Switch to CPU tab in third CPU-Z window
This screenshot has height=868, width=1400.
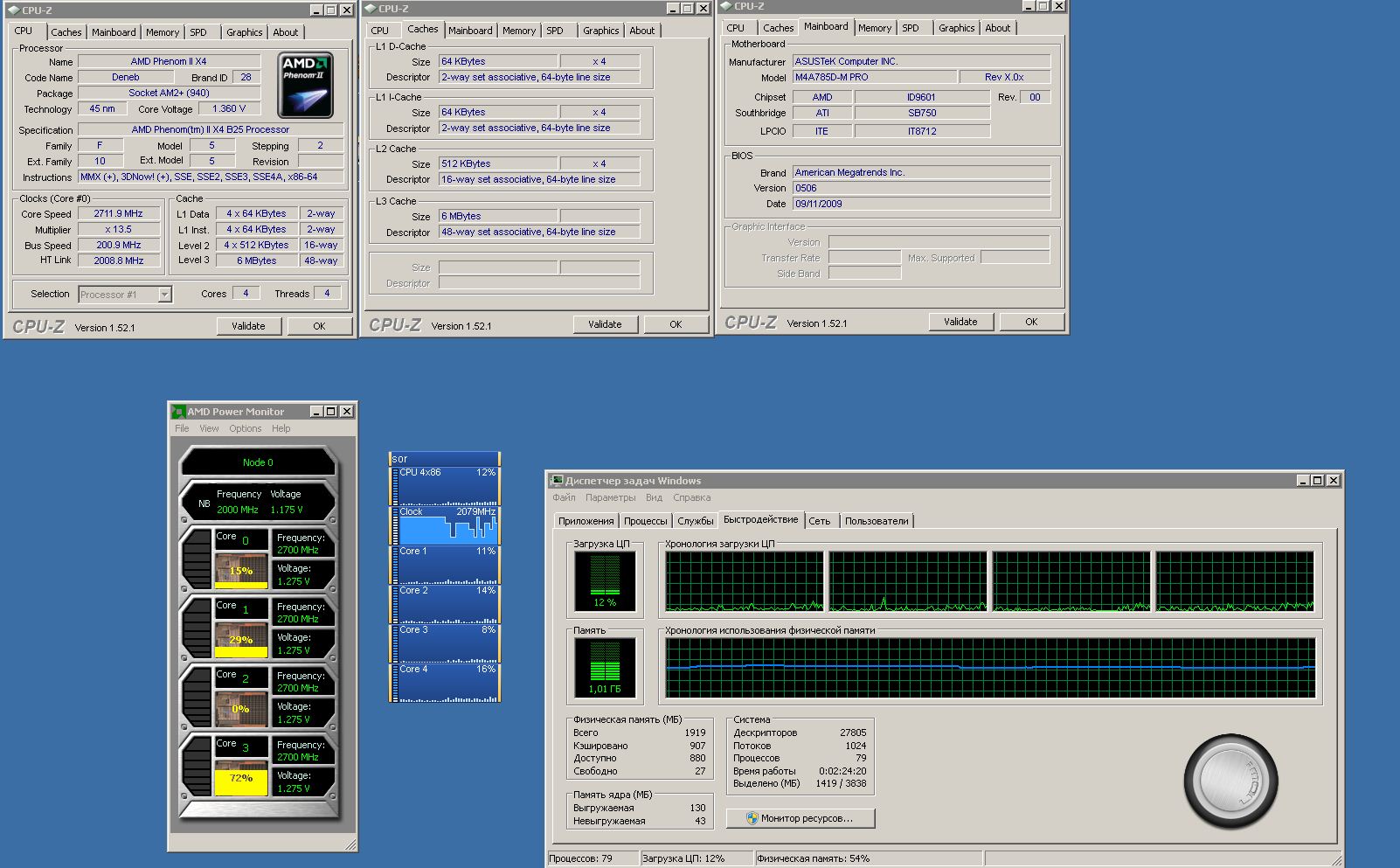736,28
